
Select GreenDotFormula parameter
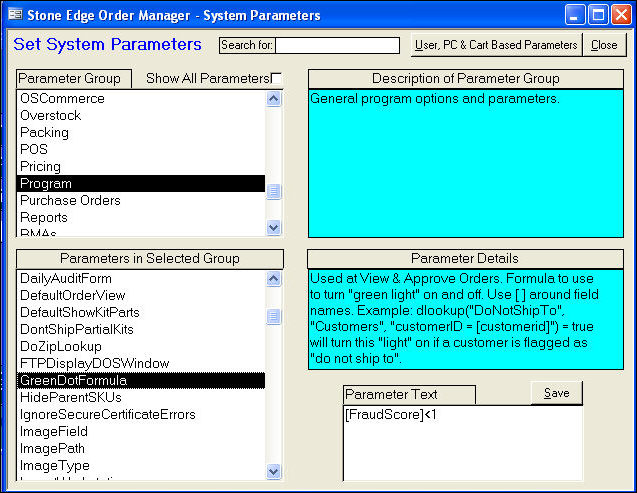[x=141, y=381]
